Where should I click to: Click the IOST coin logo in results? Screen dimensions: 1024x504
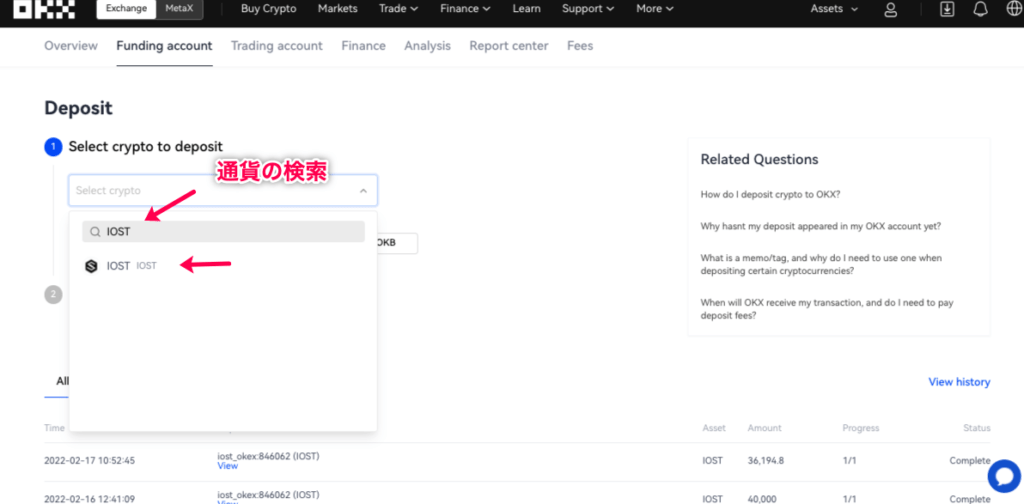(x=91, y=266)
